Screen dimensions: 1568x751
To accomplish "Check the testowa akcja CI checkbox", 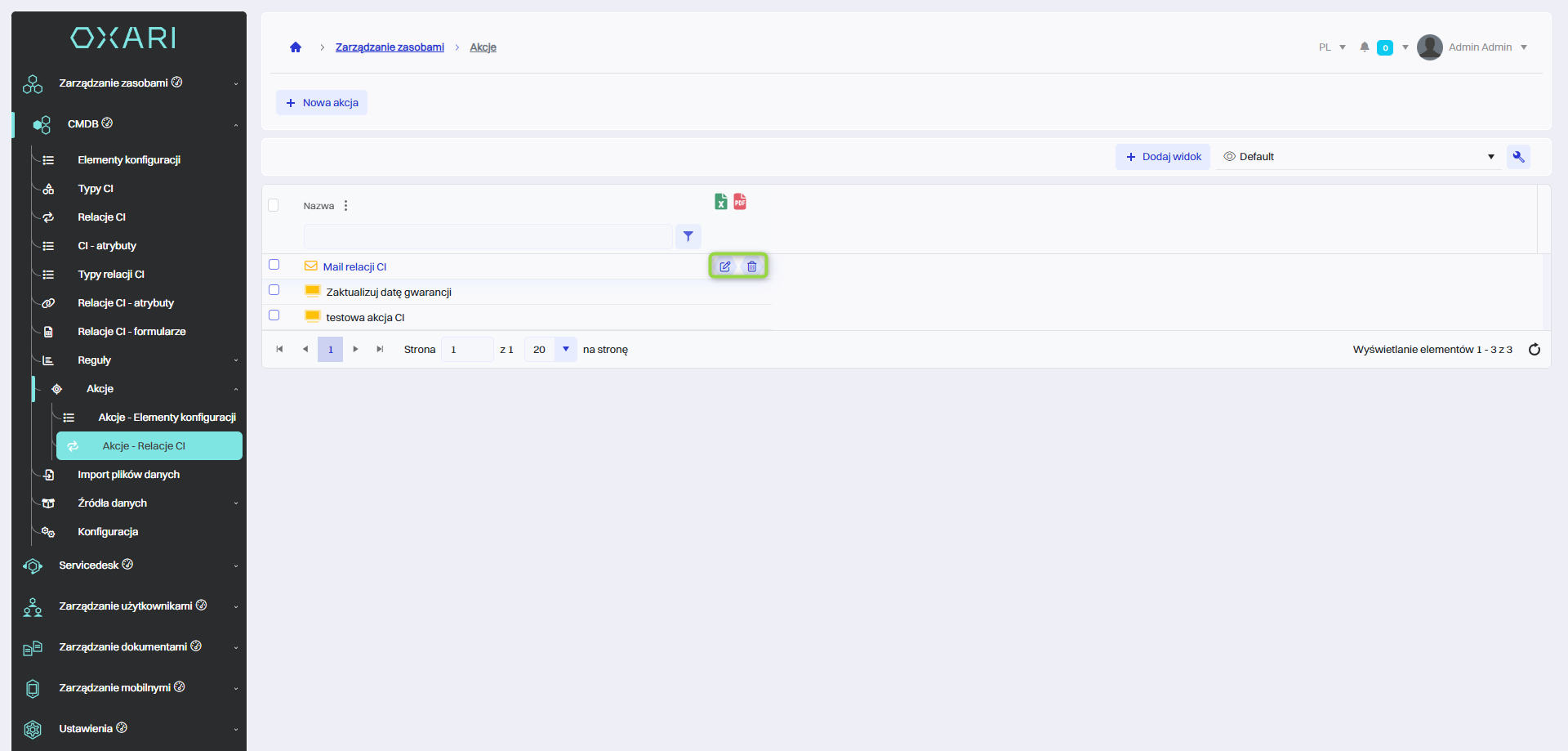I will point(274,315).
